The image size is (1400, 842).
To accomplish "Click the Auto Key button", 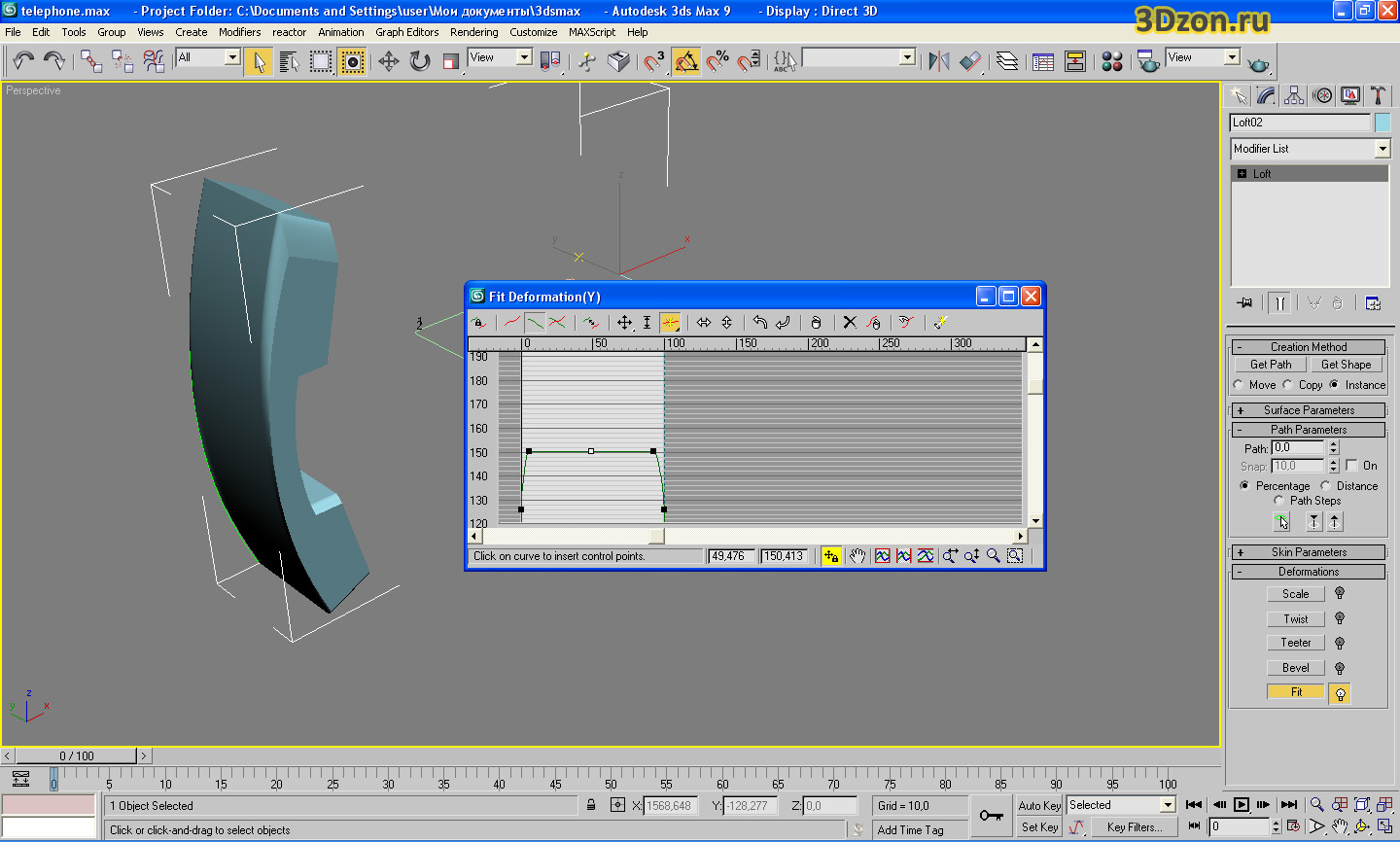I will (1039, 806).
